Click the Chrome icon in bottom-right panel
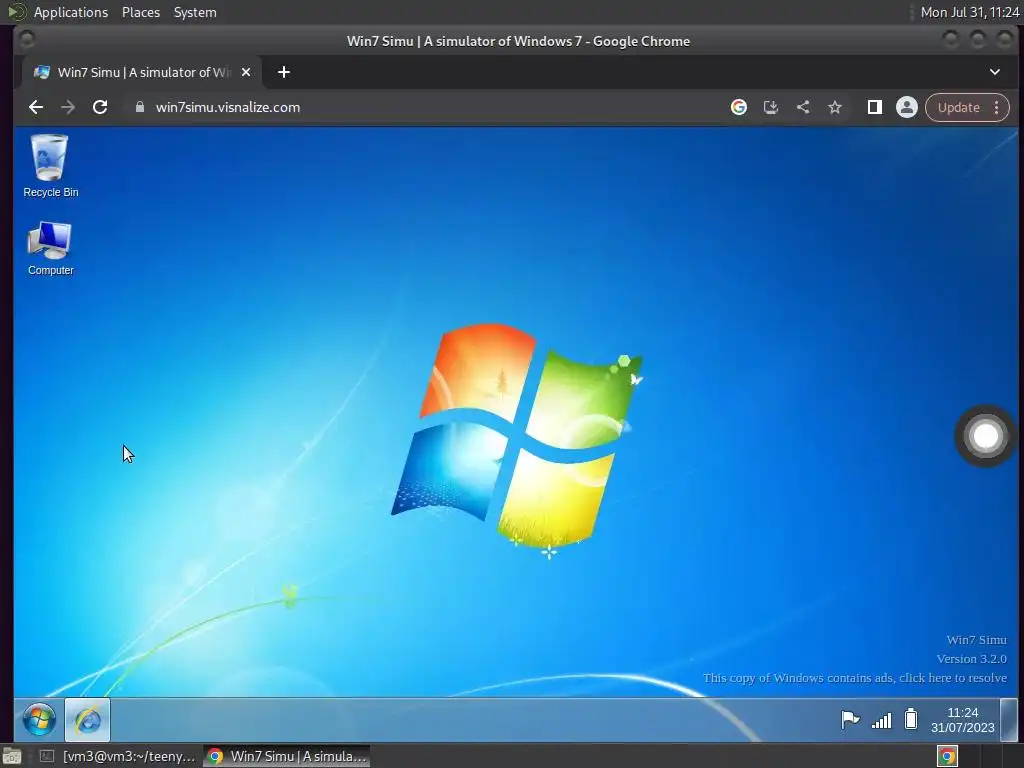1024x768 pixels. tap(947, 756)
